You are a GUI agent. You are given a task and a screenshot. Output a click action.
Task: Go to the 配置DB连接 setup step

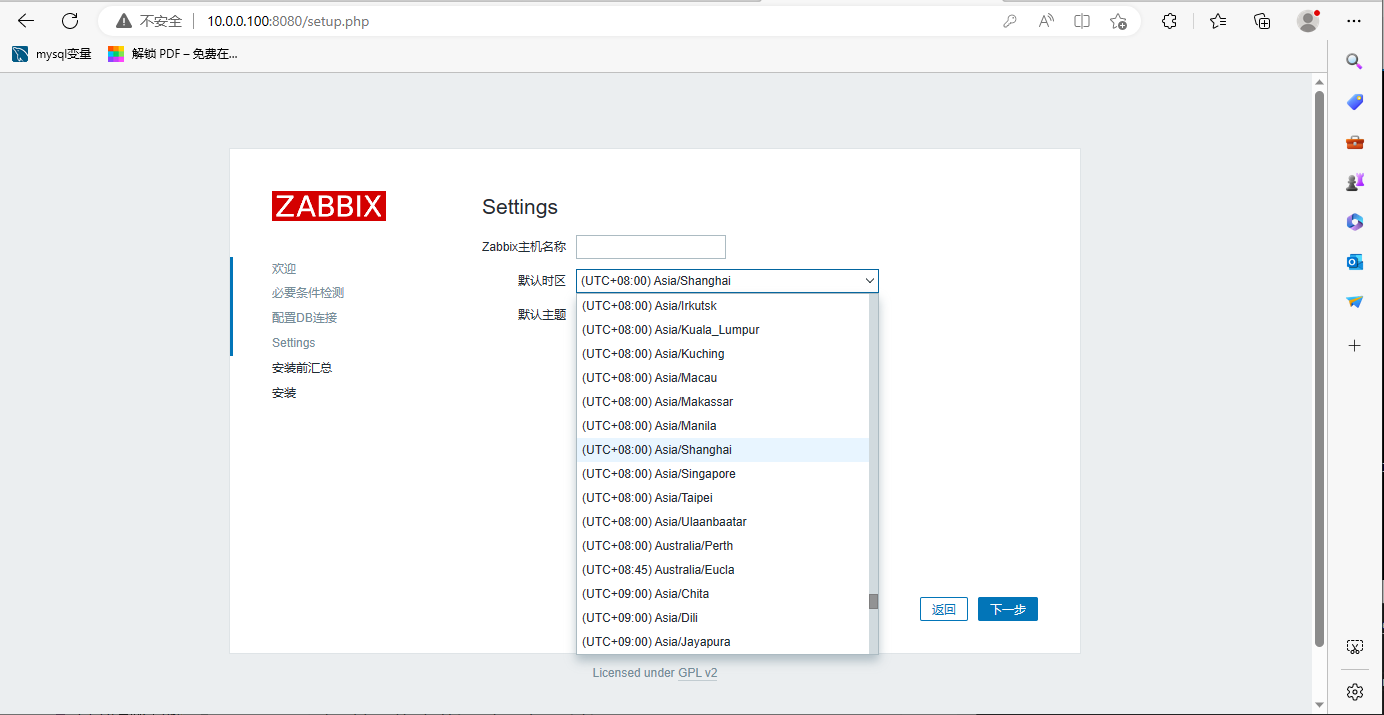click(x=304, y=317)
